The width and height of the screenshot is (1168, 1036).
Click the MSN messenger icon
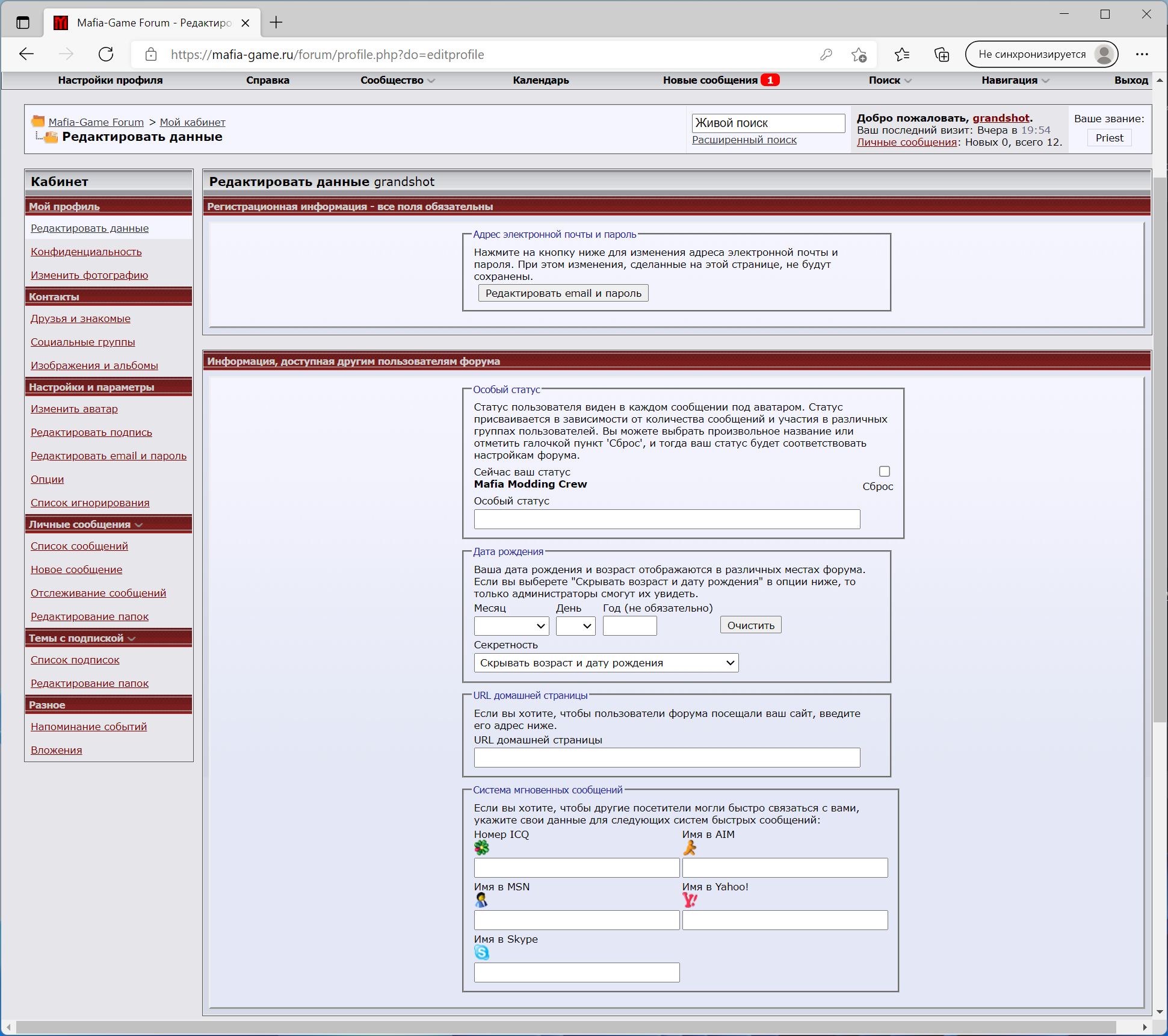(x=481, y=900)
